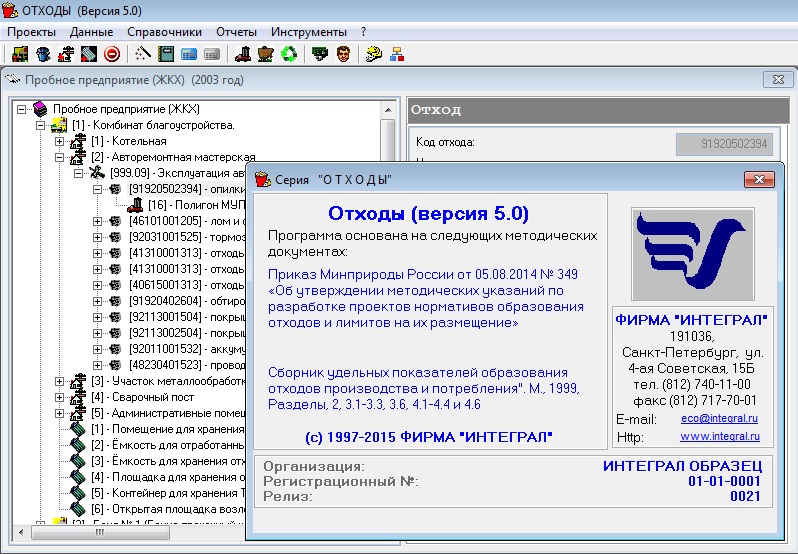Click the green recycling arrows toolbar icon
The height and width of the screenshot is (554, 798).
[289, 54]
